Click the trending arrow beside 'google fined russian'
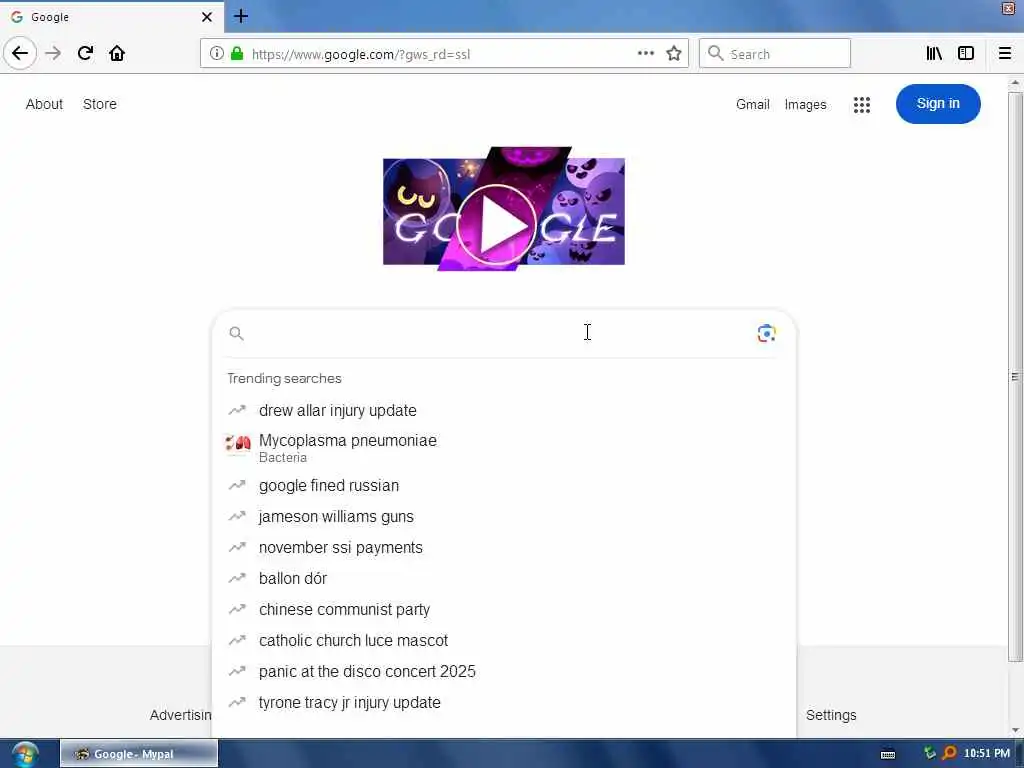This screenshot has height=768, width=1024. pyautogui.click(x=237, y=485)
